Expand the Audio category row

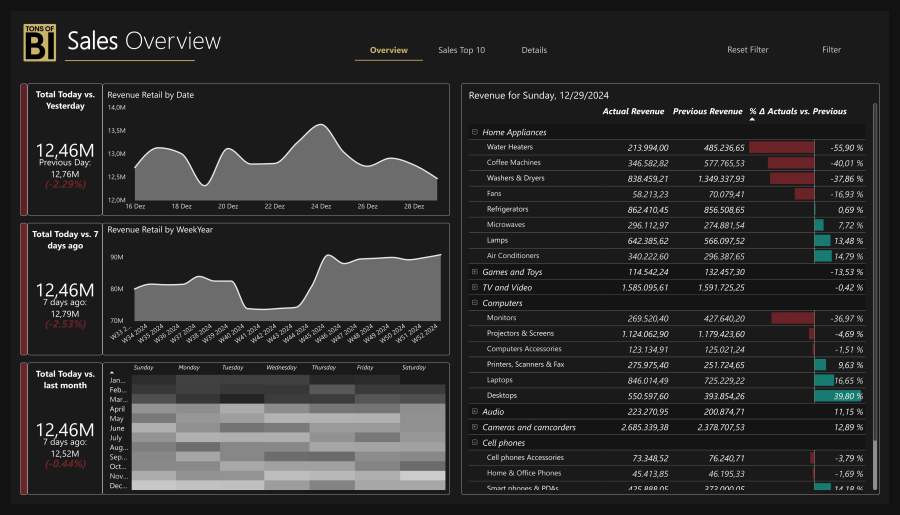point(475,411)
